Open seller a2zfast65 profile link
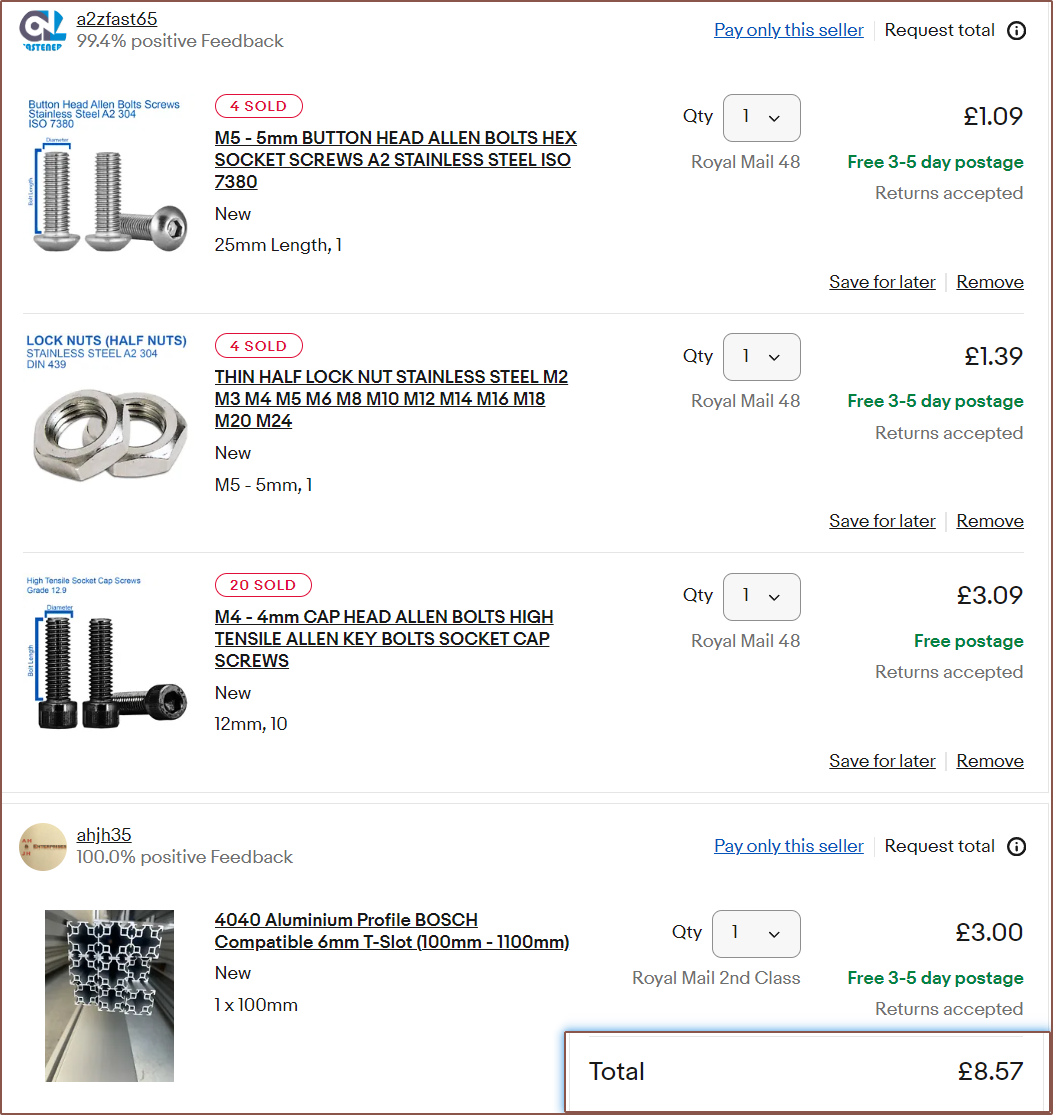 point(117,19)
